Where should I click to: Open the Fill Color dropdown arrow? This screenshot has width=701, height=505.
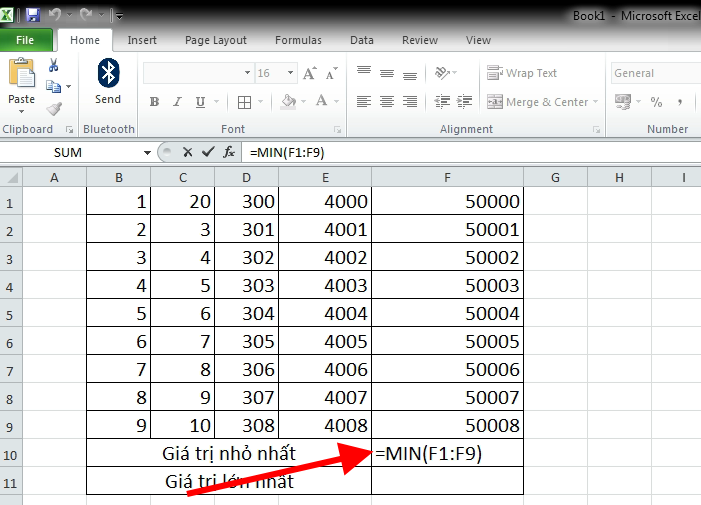pos(304,102)
